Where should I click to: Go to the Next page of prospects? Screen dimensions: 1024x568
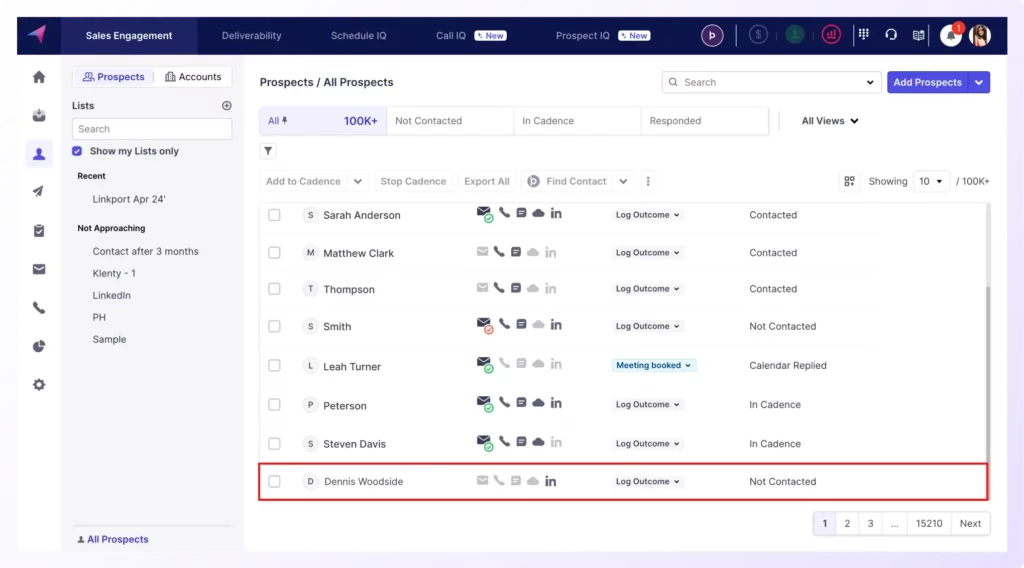click(x=970, y=523)
